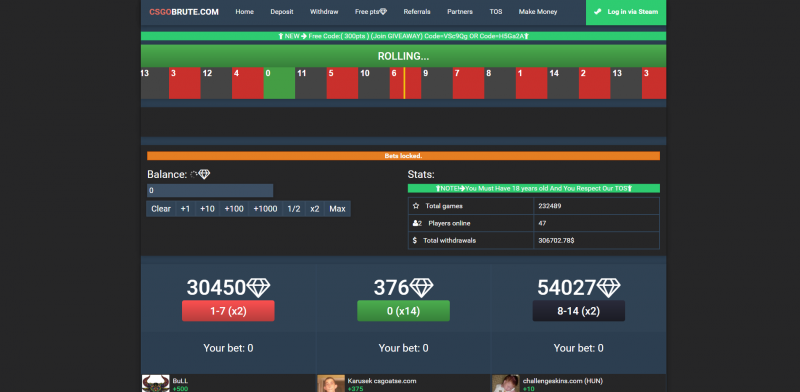Image resolution: width=800 pixels, height=392 pixels.
Task: Select the Total games value 232489
Action: coord(550,206)
